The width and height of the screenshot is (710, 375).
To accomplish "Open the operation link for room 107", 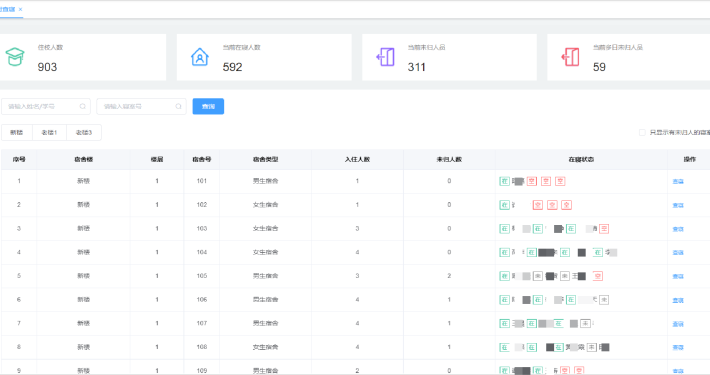I will [x=678, y=324].
